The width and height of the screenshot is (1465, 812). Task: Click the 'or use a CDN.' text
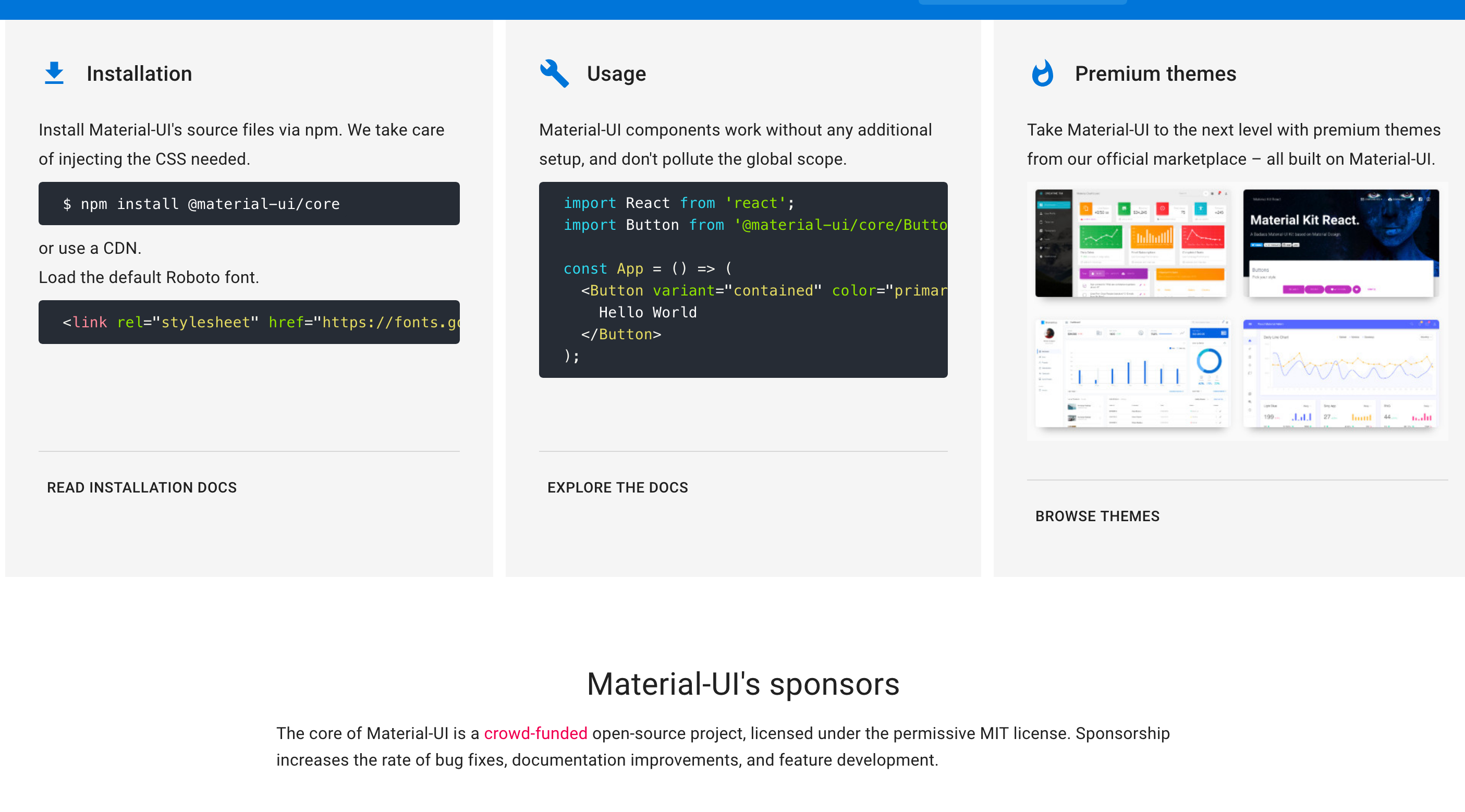(90, 248)
